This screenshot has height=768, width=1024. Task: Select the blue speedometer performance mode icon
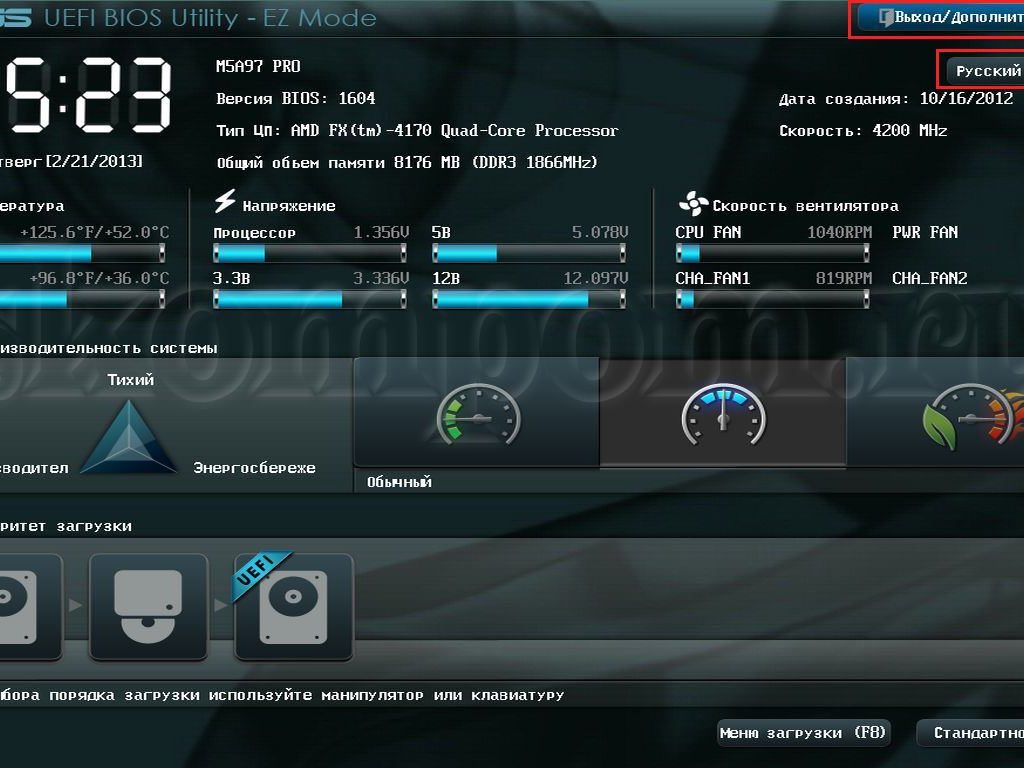(x=722, y=413)
